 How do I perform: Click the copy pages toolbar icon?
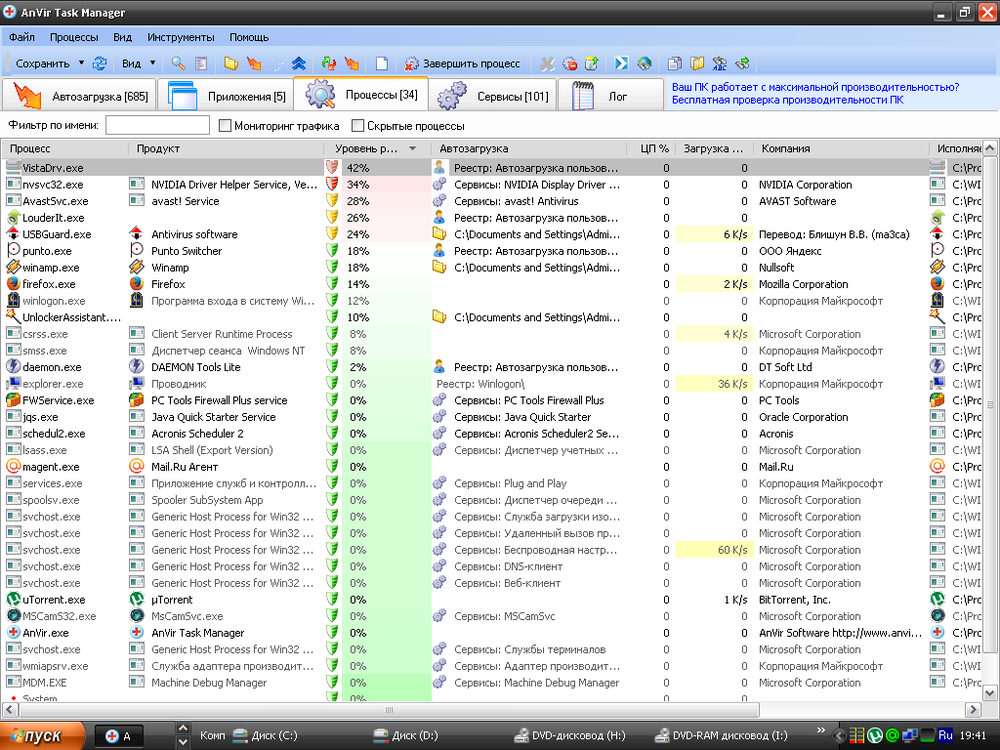[674, 63]
